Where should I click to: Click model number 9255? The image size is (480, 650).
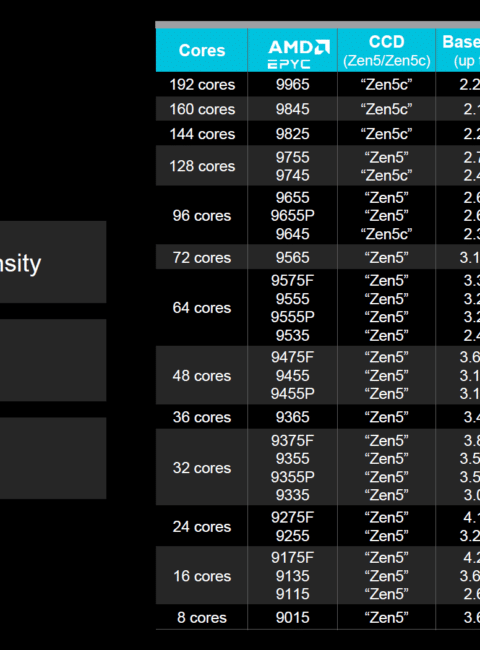[x=293, y=535]
